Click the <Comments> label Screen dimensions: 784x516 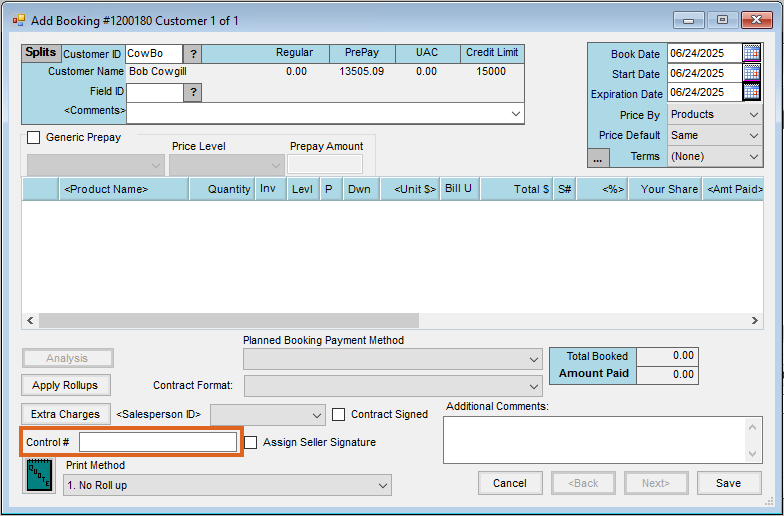(94, 110)
